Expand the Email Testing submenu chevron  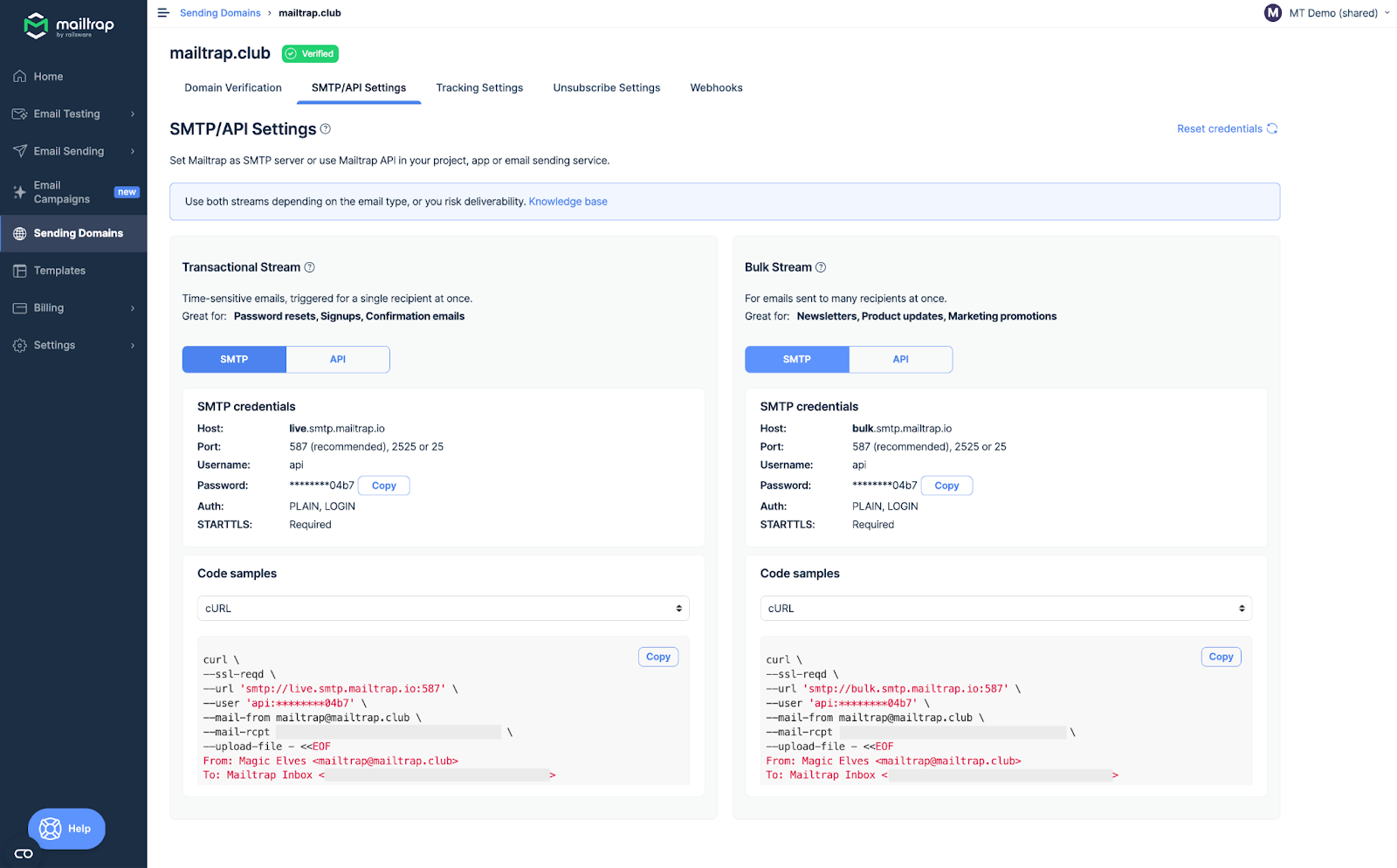[x=133, y=114]
